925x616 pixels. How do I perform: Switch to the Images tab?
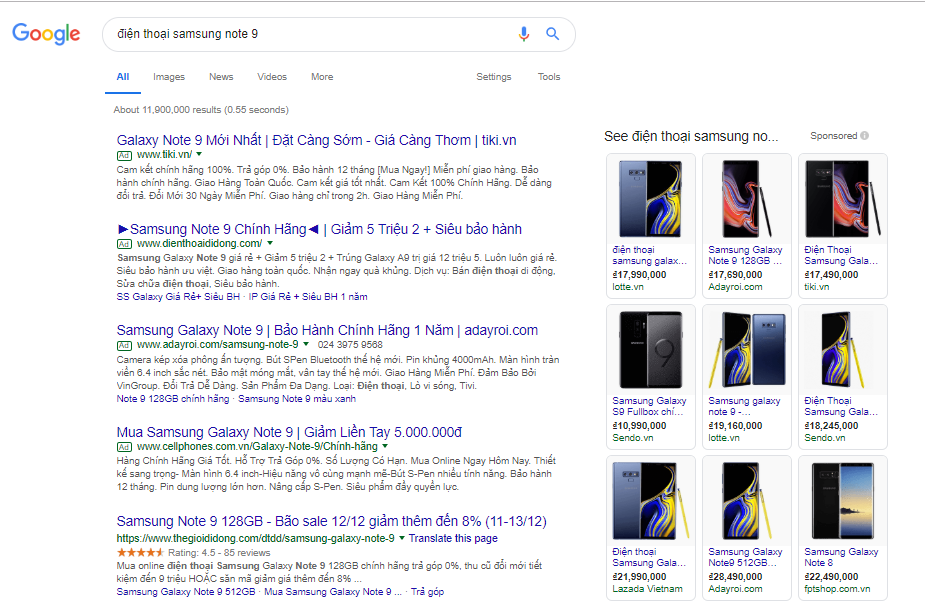[x=169, y=77]
